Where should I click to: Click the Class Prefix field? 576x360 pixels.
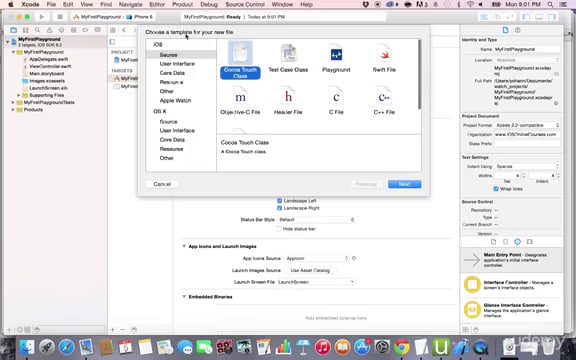click(527, 144)
